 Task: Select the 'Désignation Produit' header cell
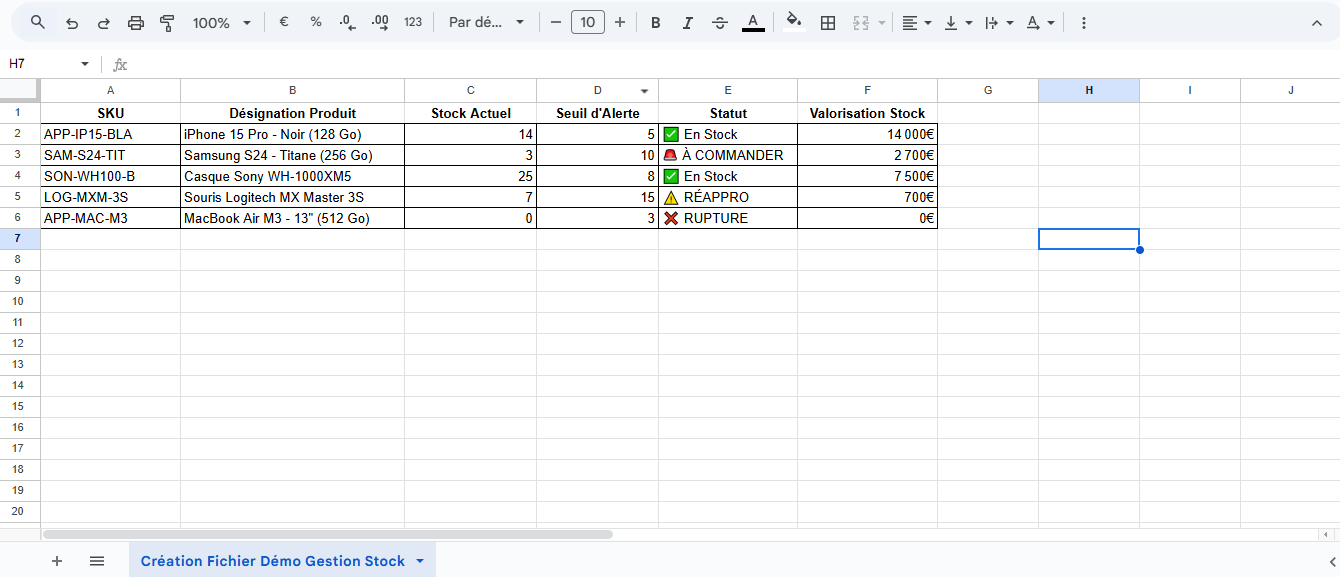(x=292, y=113)
